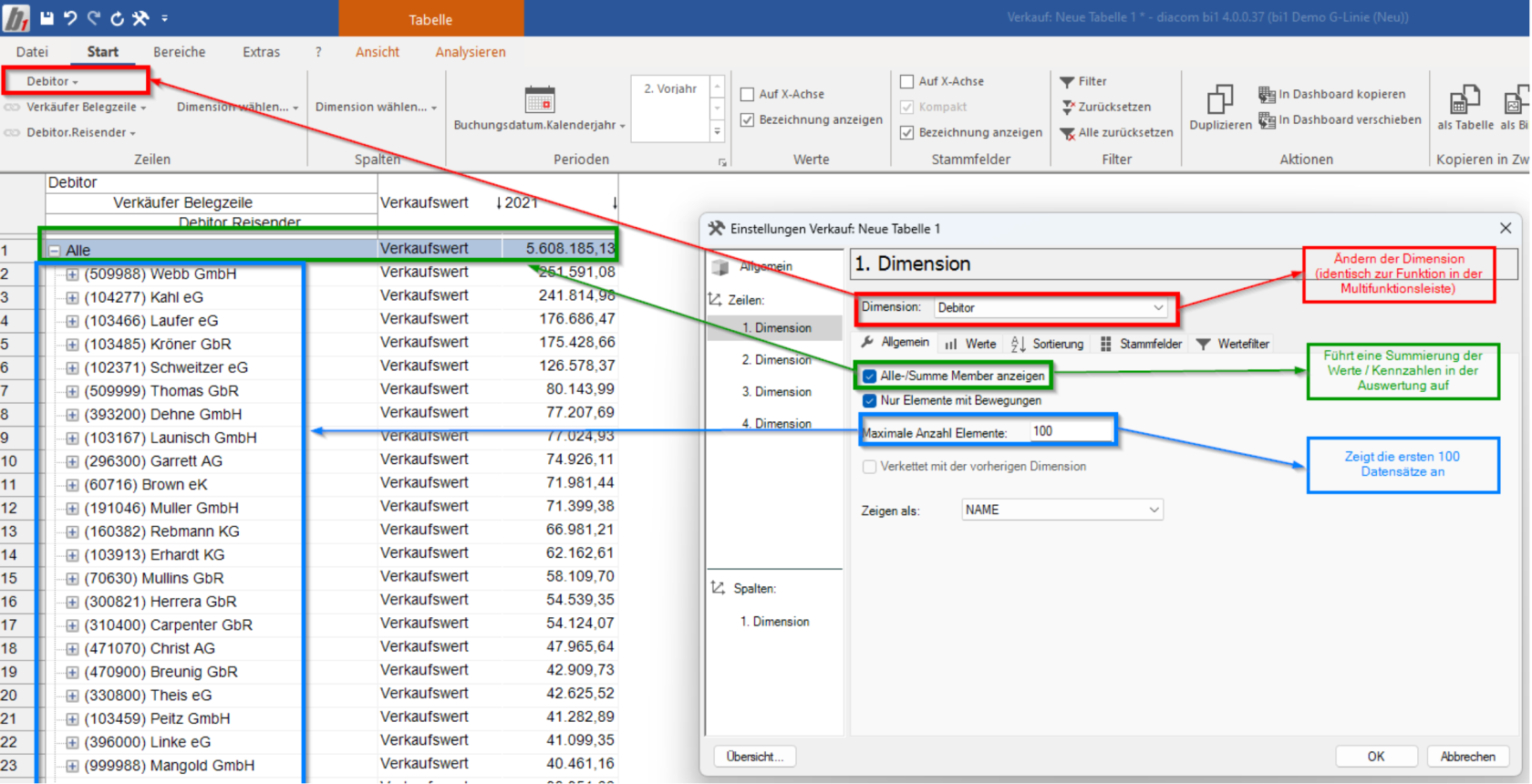
Task: Open the Debitor dropdown in ribbon
Action: point(52,81)
